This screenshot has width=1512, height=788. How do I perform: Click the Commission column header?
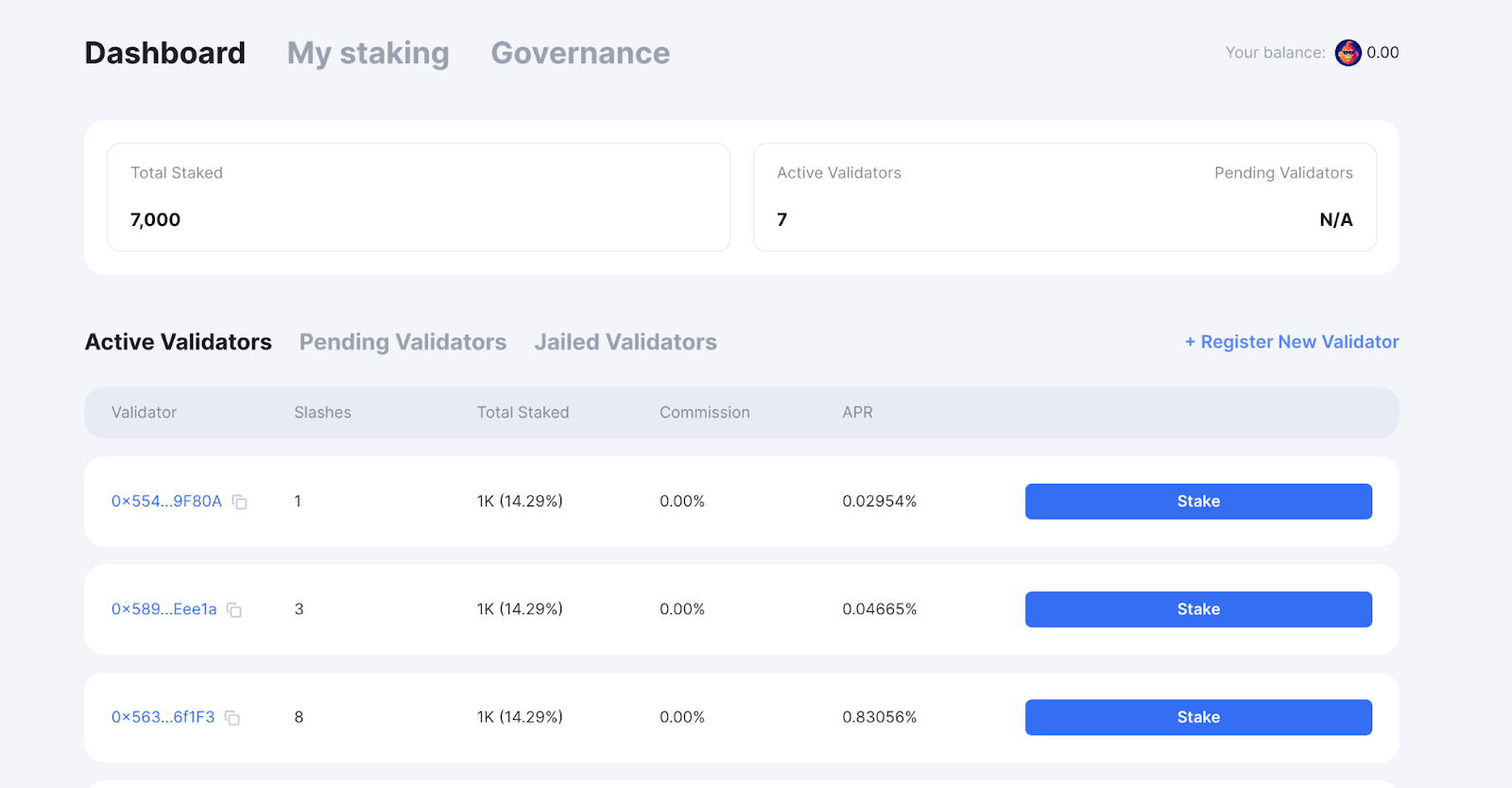click(705, 413)
